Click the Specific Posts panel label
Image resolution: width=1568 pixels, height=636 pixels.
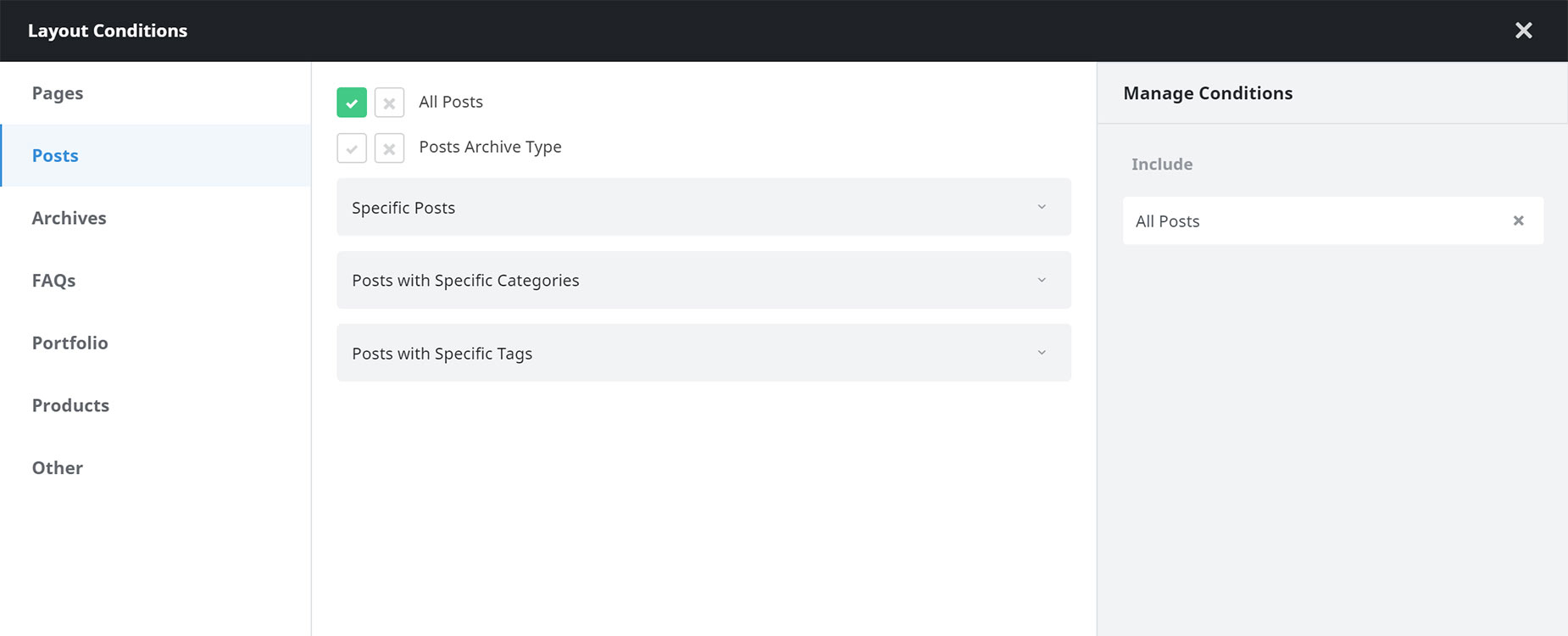pyautogui.click(x=403, y=208)
